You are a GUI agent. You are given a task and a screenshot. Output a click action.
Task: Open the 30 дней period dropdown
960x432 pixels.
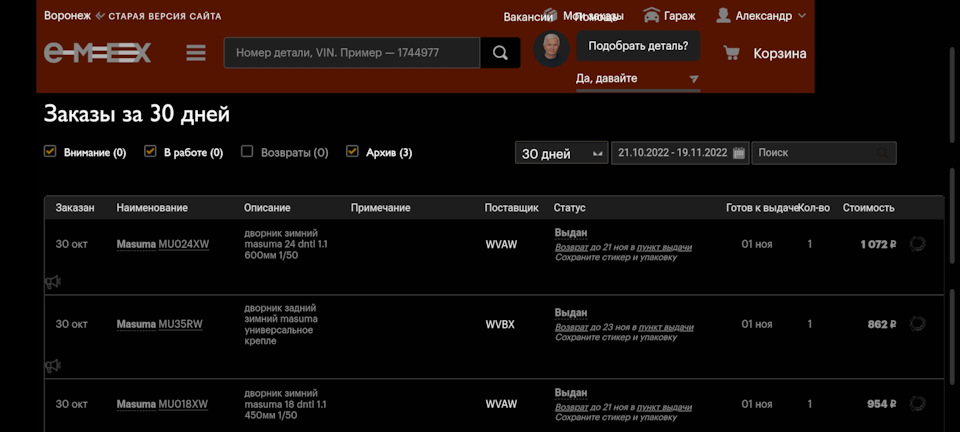pyautogui.click(x=561, y=153)
